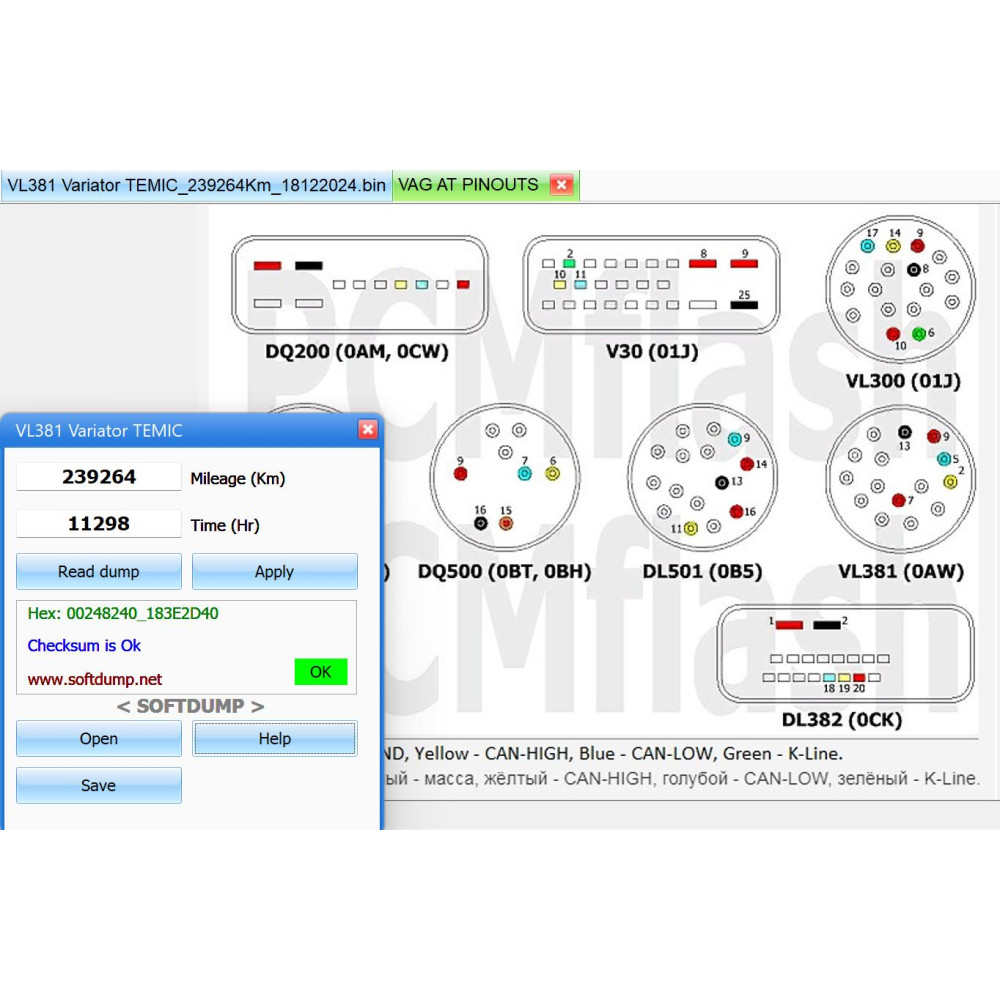Image resolution: width=1000 pixels, height=1000 pixels.
Task: Click the < SOFTDUMP > label
Action: [x=190, y=706]
